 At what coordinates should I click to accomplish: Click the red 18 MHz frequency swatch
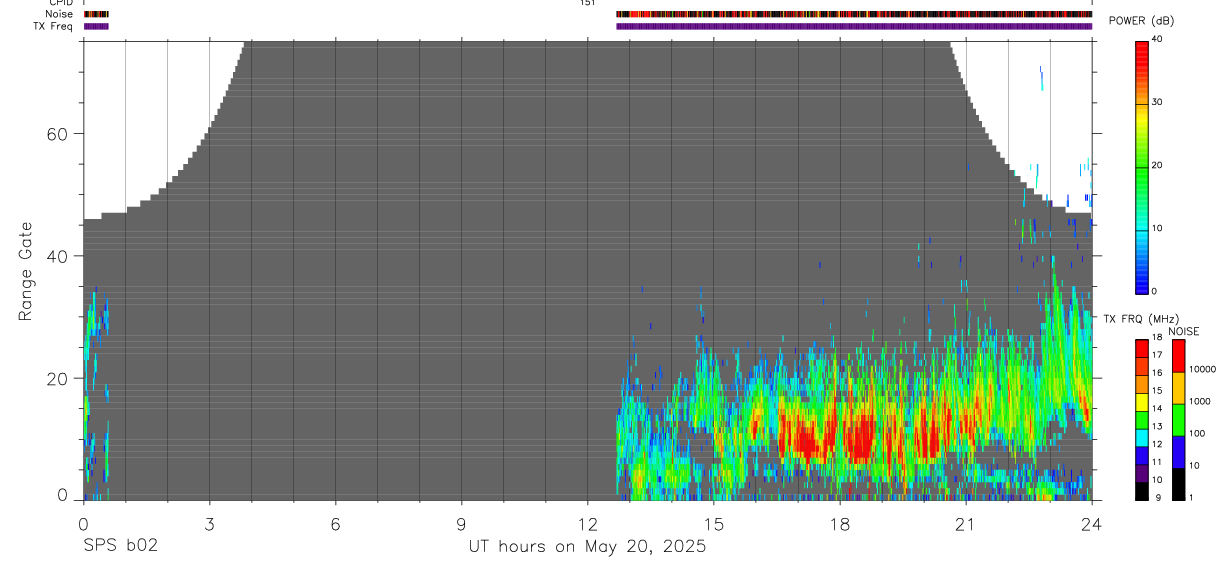(1142, 347)
